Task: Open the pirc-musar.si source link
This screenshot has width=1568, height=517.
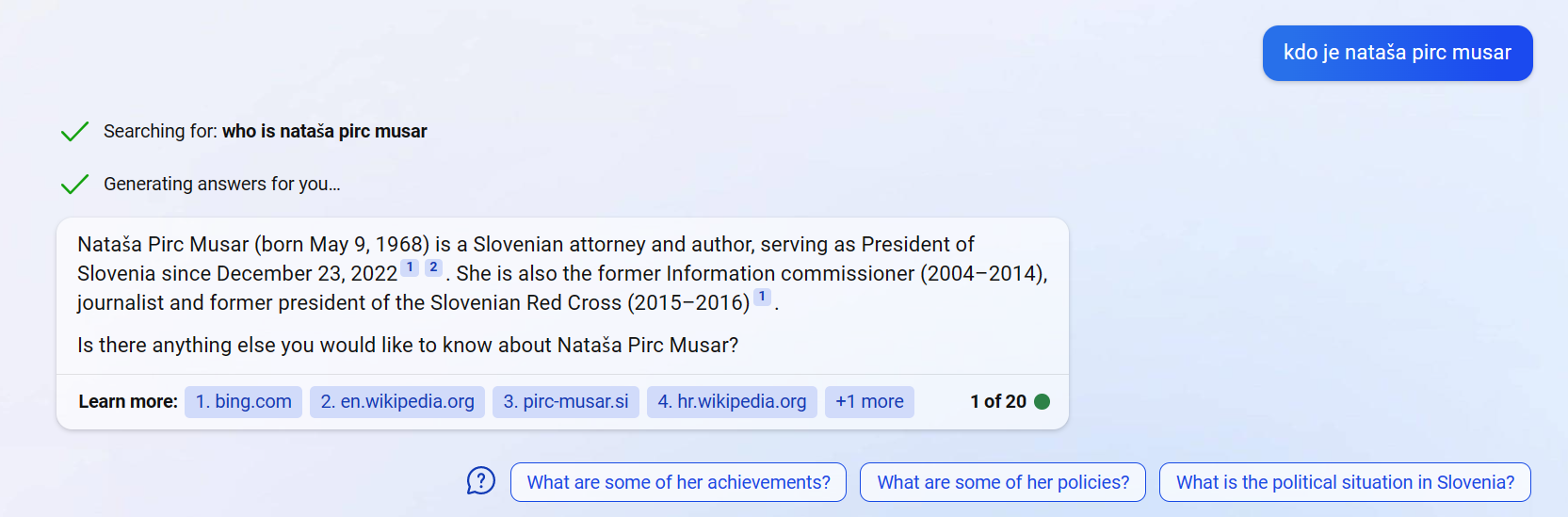Action: coord(566,401)
